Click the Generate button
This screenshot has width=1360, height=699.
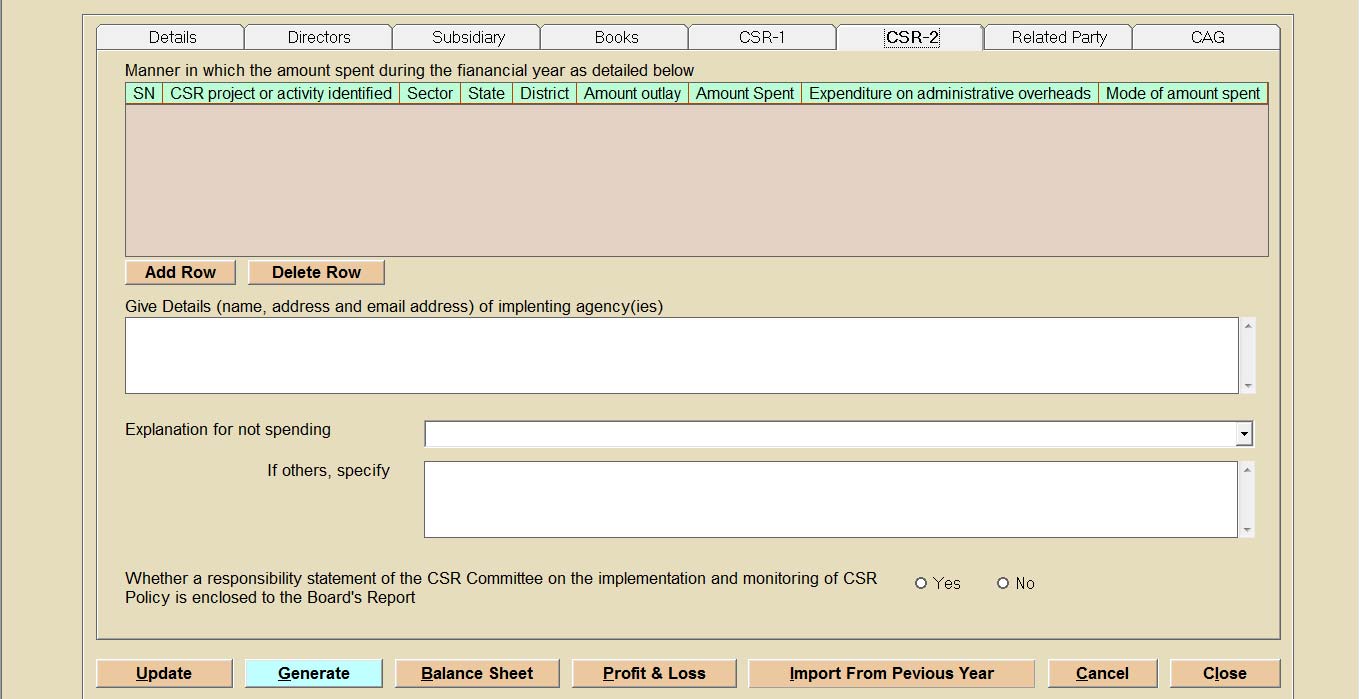tap(313, 673)
